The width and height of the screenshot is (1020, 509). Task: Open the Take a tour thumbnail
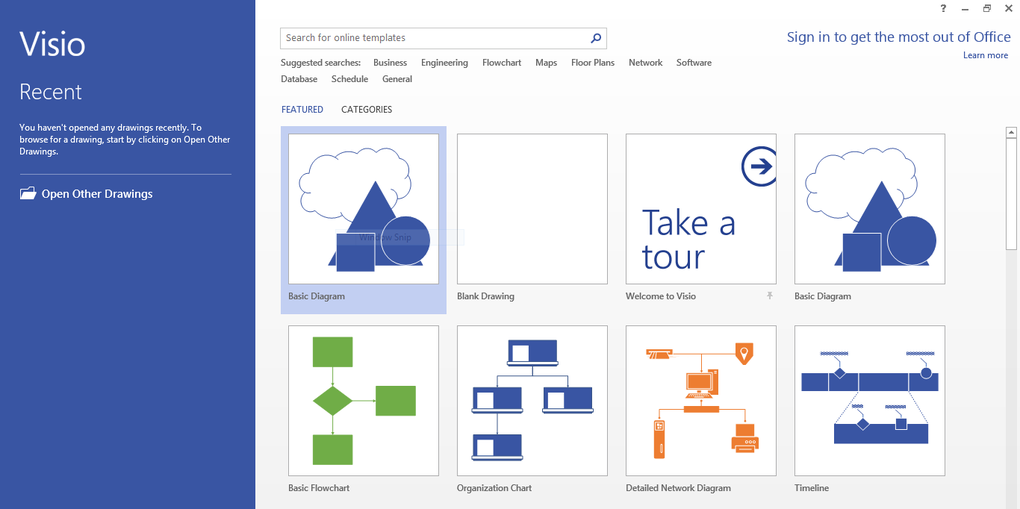[x=701, y=209]
